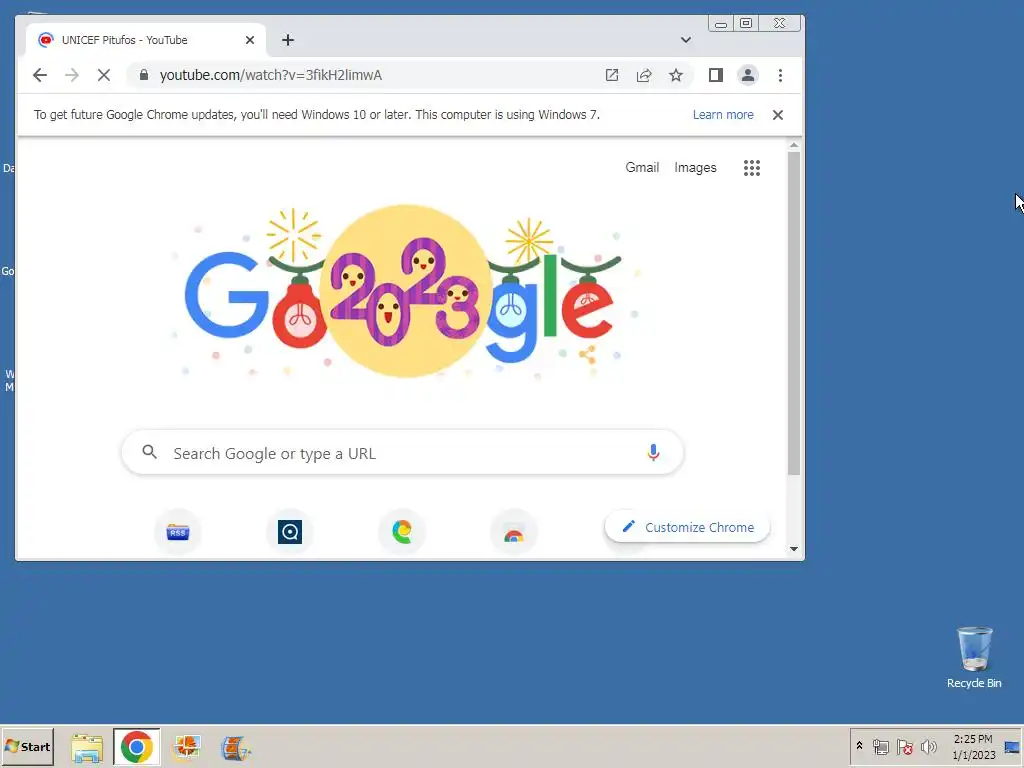1024x768 pixels.
Task: Open the Chrome profile avatar
Action: point(748,75)
